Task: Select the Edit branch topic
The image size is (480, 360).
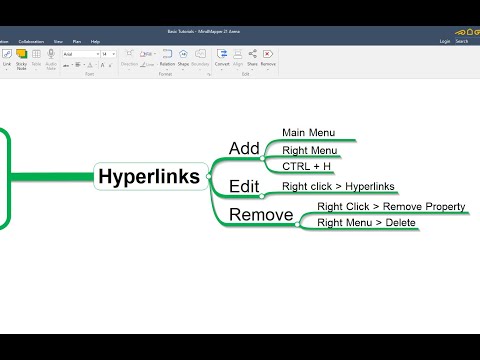Action: pos(244,186)
